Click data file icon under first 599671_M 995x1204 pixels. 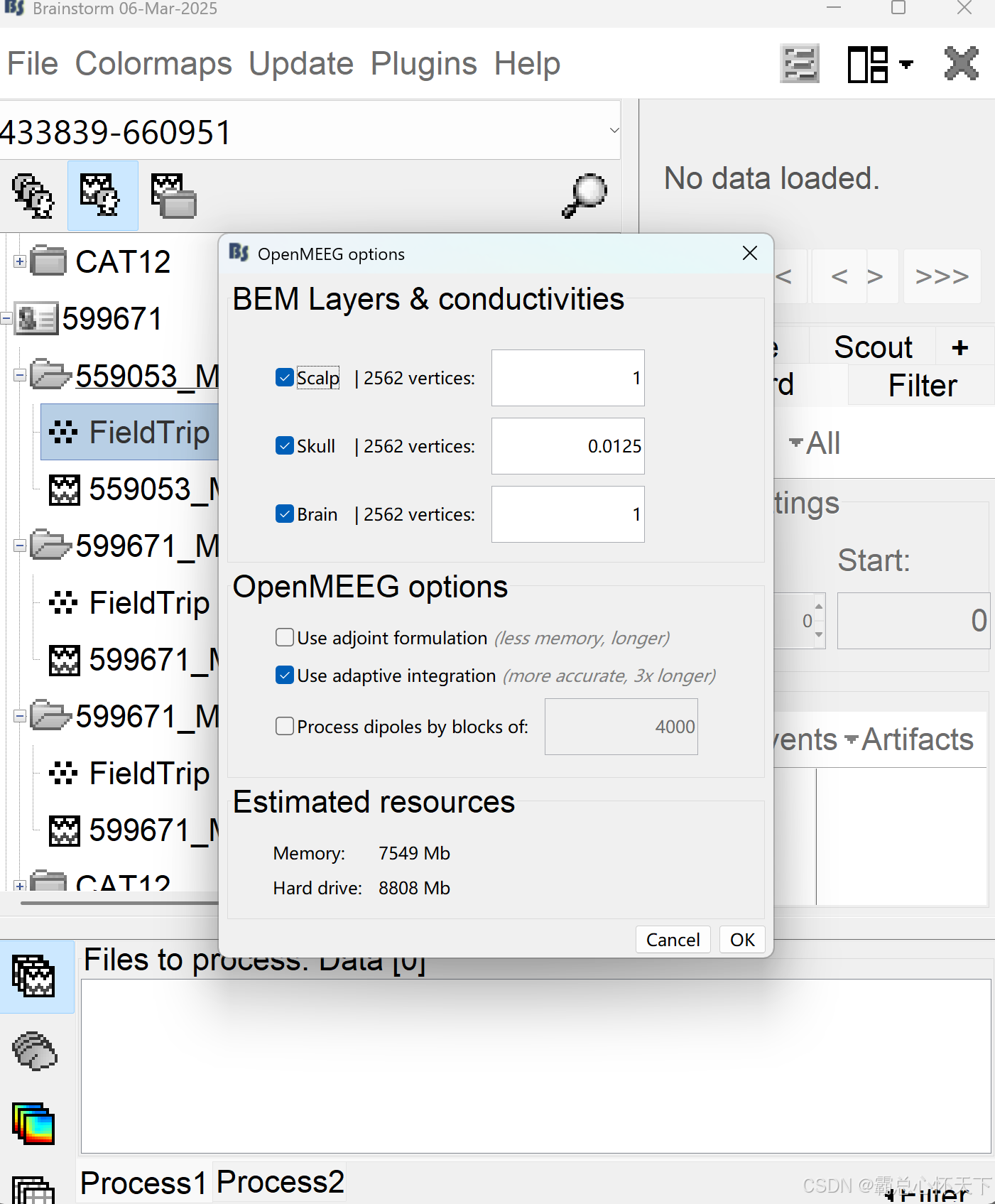[x=64, y=660]
